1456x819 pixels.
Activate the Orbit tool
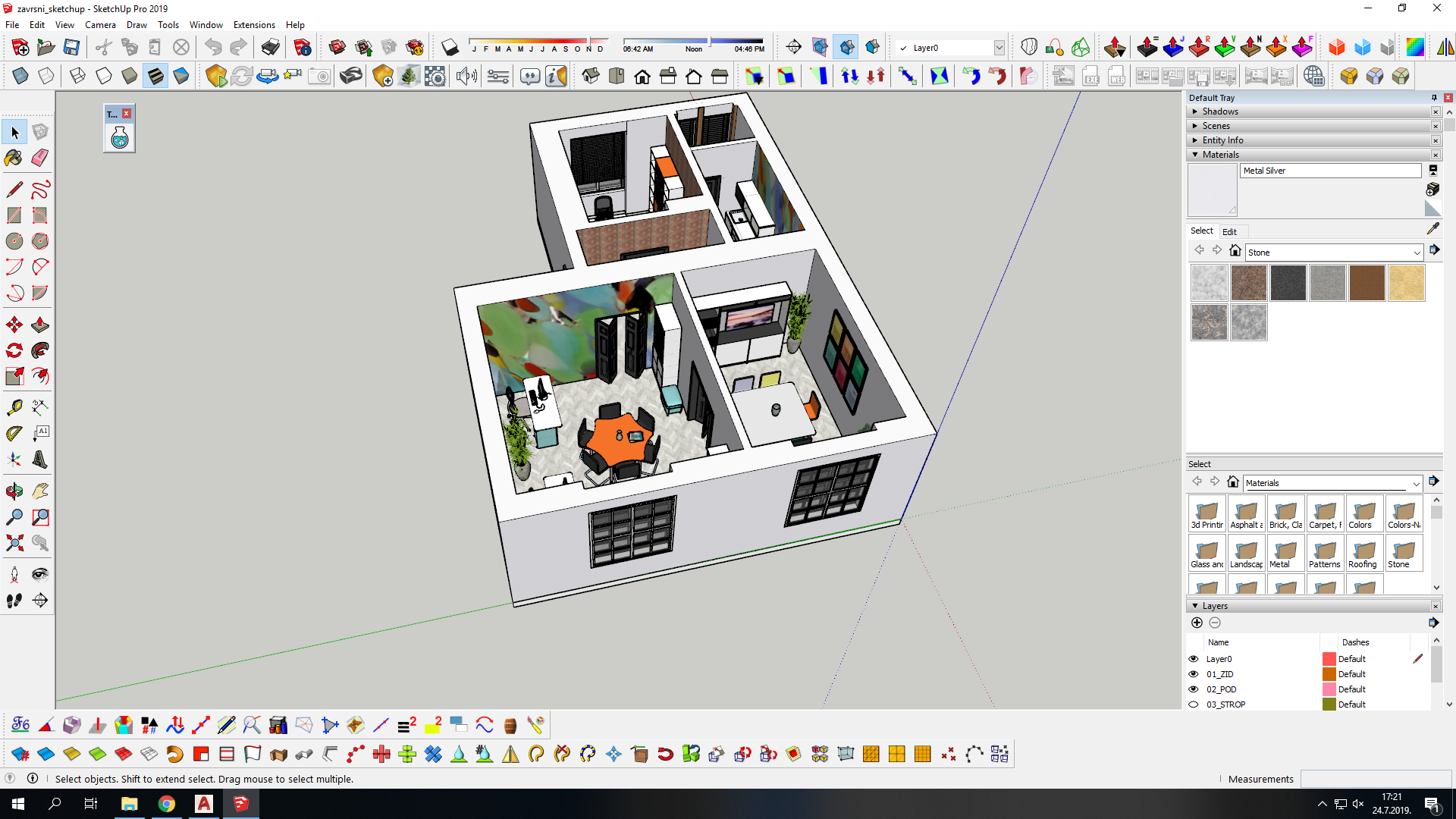tap(14, 491)
